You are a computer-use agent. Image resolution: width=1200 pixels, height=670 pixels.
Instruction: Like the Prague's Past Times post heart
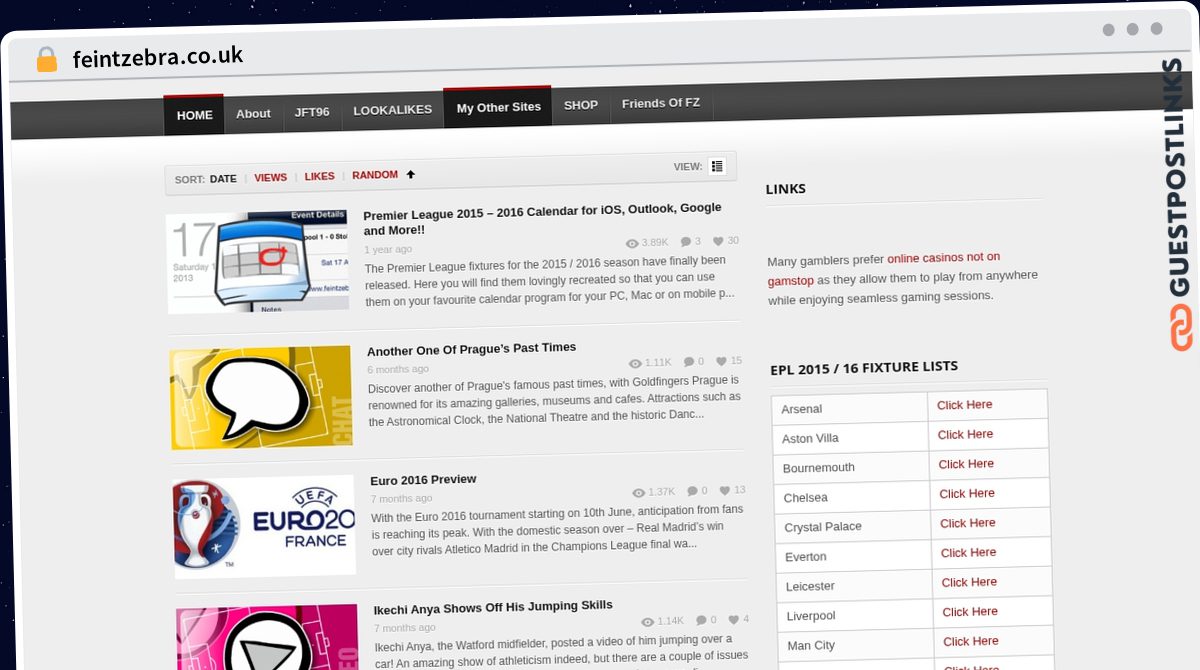click(x=722, y=361)
